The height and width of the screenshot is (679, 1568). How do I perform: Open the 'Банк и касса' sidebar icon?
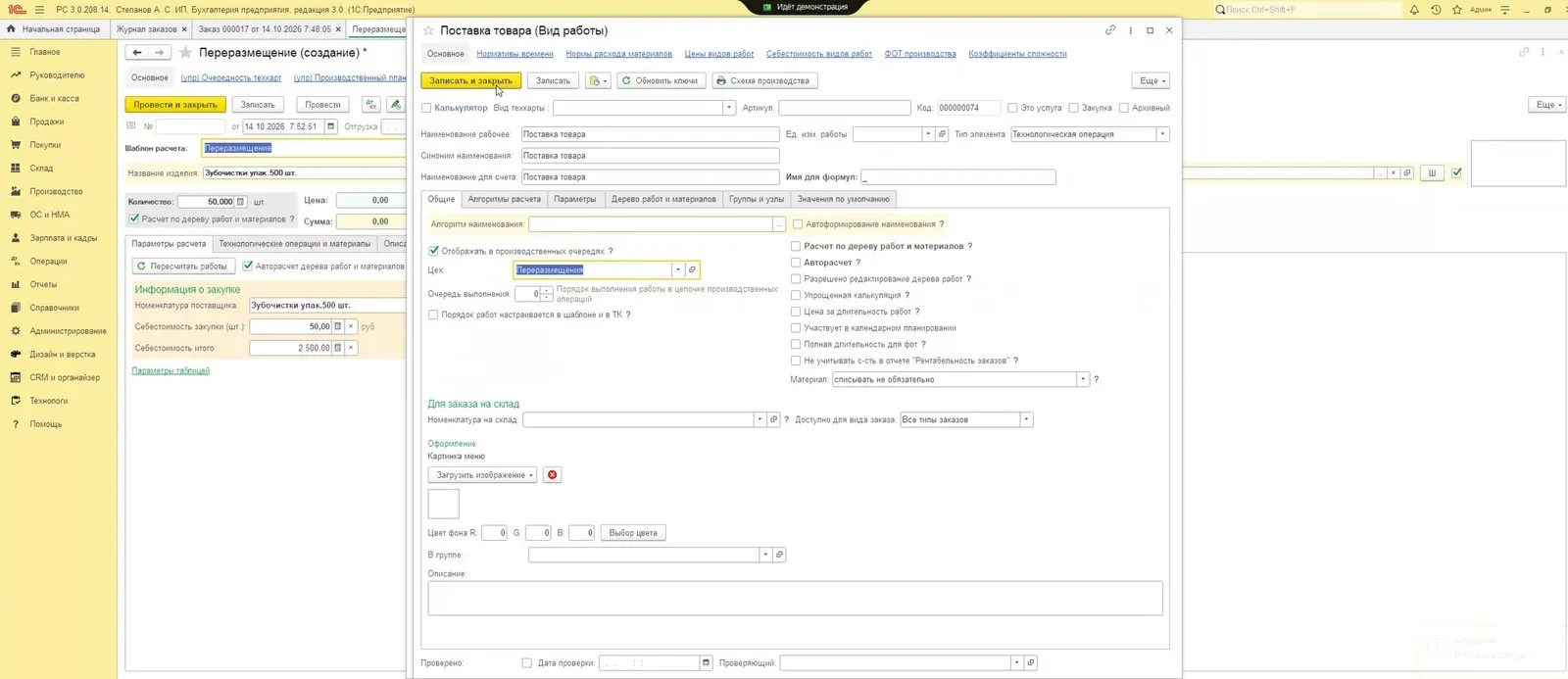16,99
